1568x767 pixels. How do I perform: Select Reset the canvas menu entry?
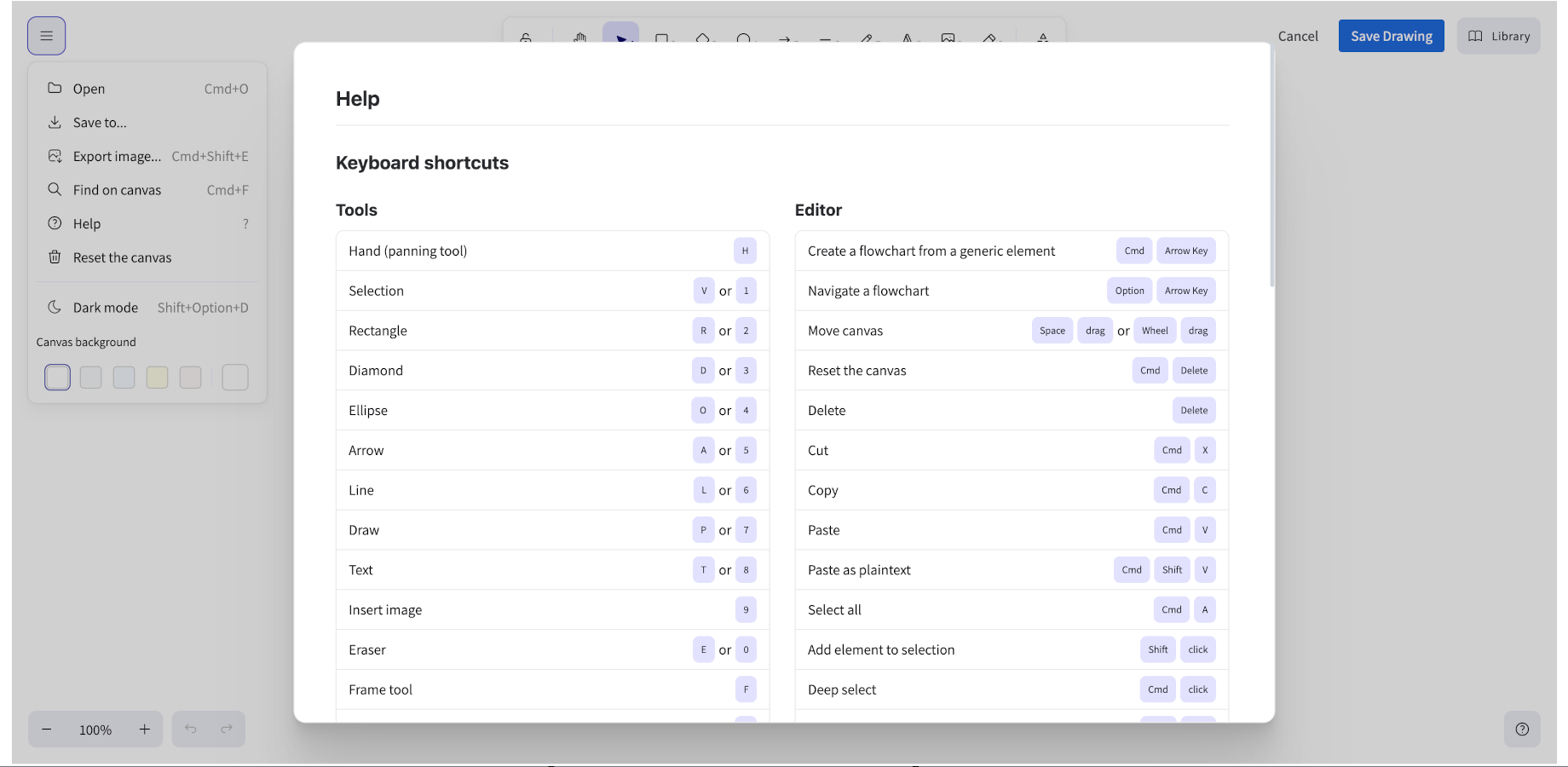coord(147,257)
